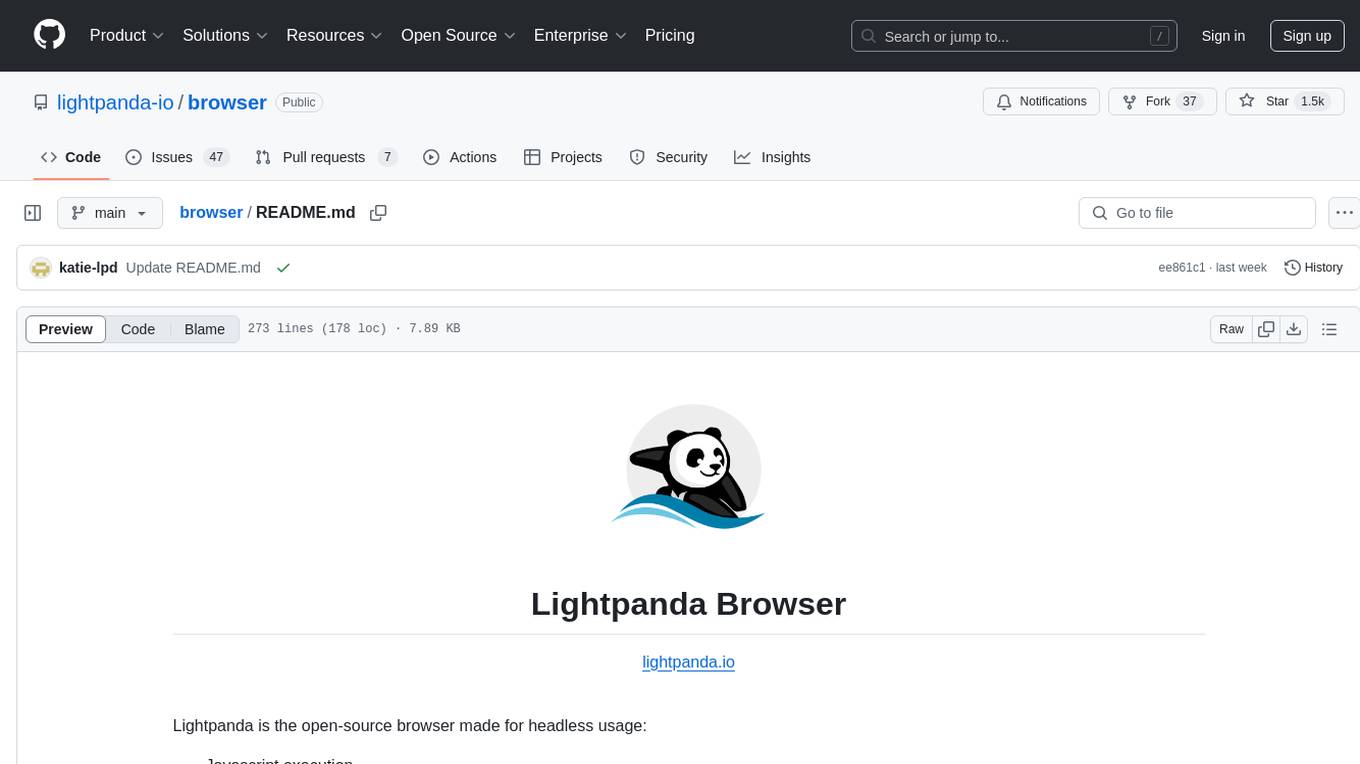The width and height of the screenshot is (1360, 764).
Task: Open the Pricing page
Action: (x=670, y=35)
